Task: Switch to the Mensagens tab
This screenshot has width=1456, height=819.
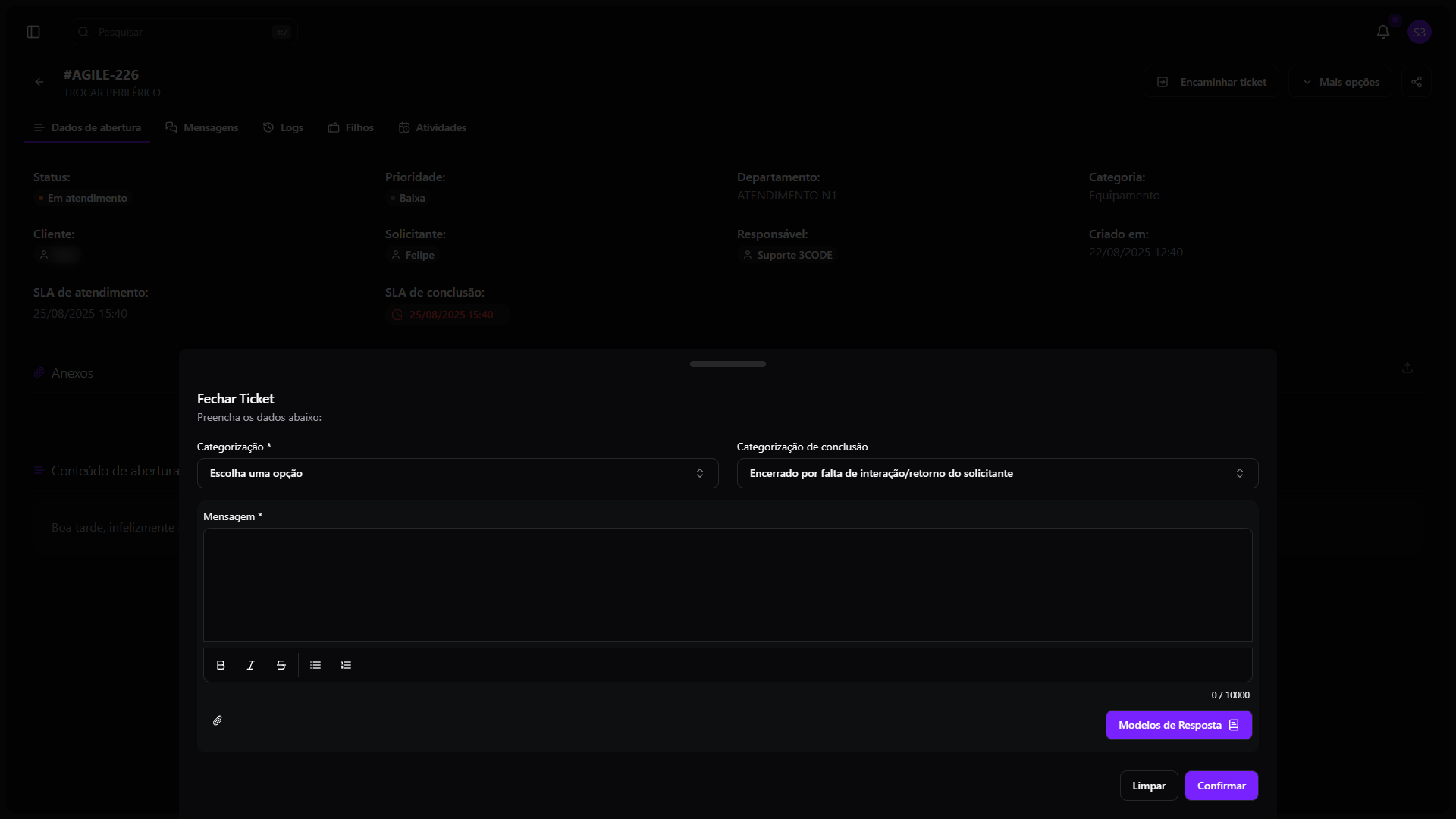Action: pos(202,127)
